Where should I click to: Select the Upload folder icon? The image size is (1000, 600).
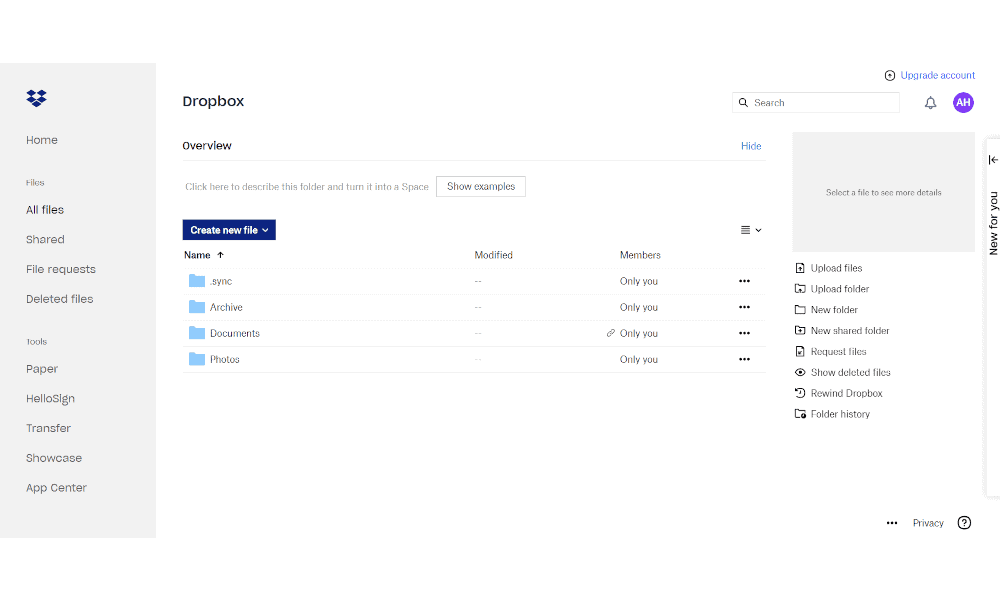click(800, 288)
